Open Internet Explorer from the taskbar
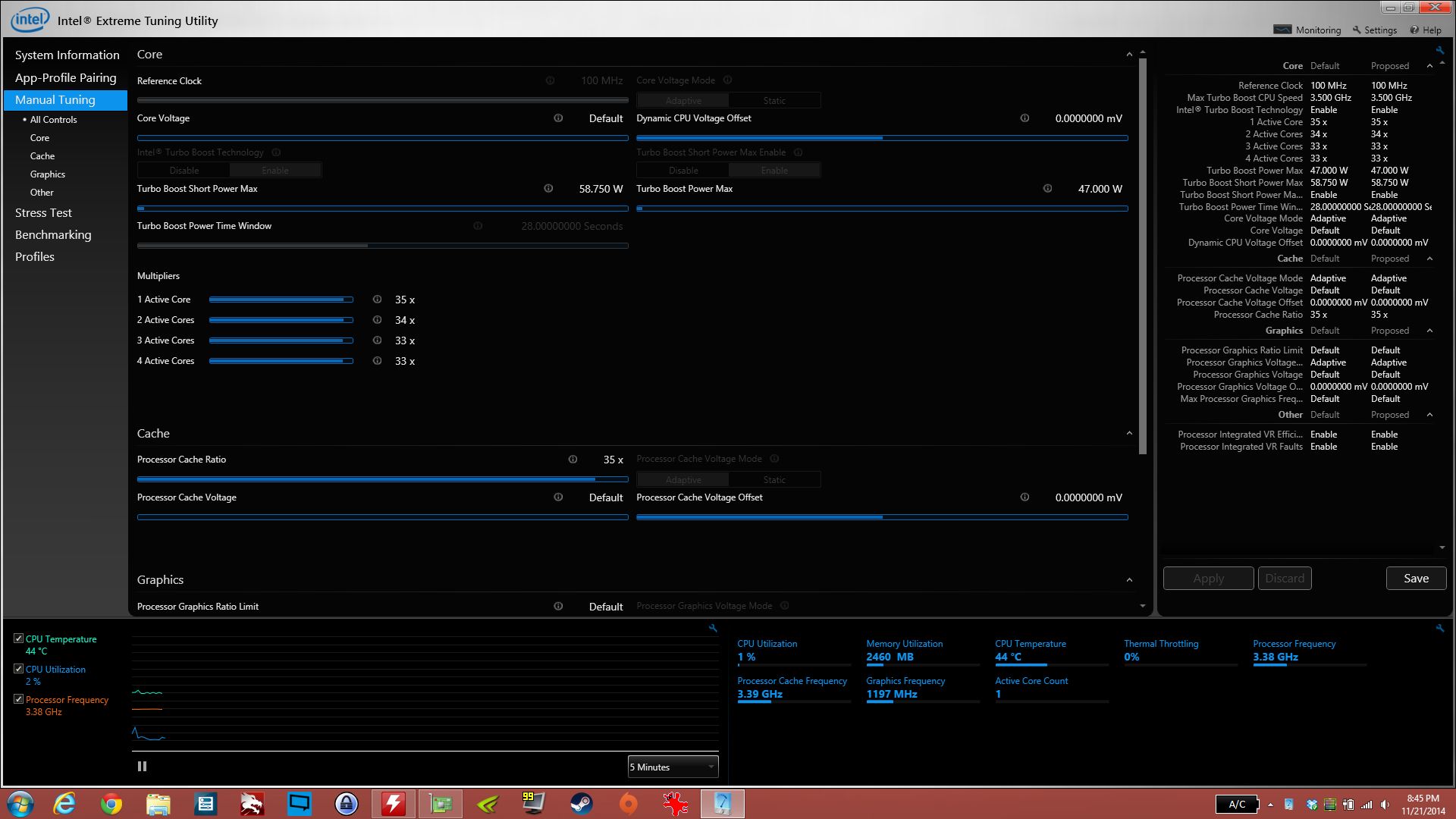Screen dimensions: 1456x819 (x=65, y=804)
